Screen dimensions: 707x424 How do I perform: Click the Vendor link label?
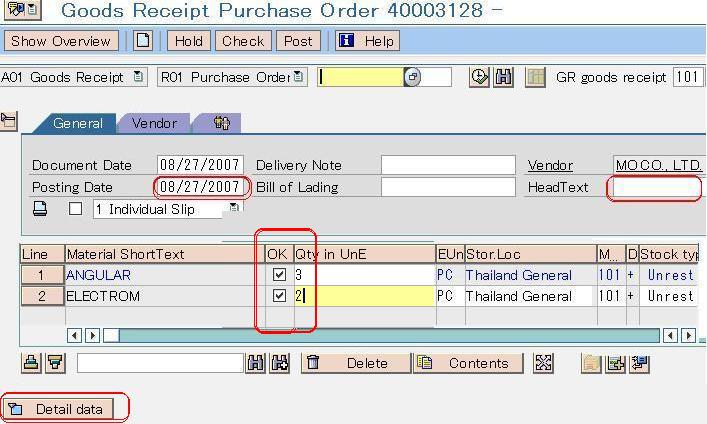point(550,166)
